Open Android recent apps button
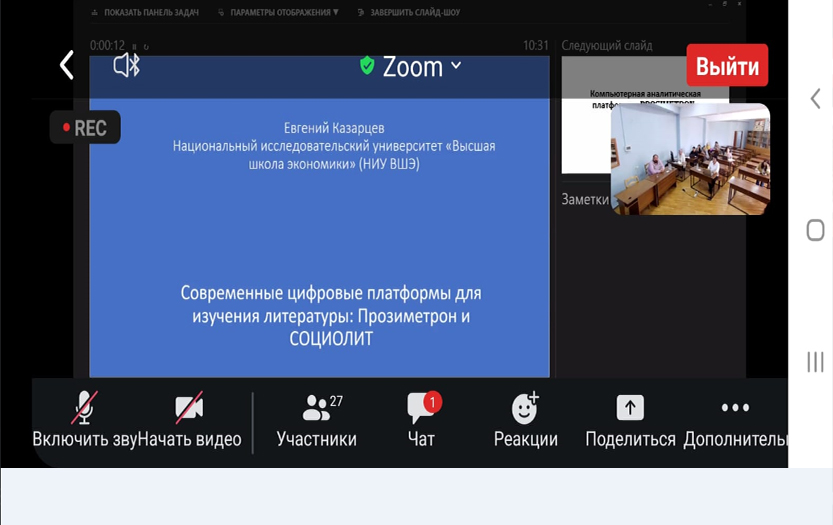Screen dimensions: 833x525 [x=815, y=362]
